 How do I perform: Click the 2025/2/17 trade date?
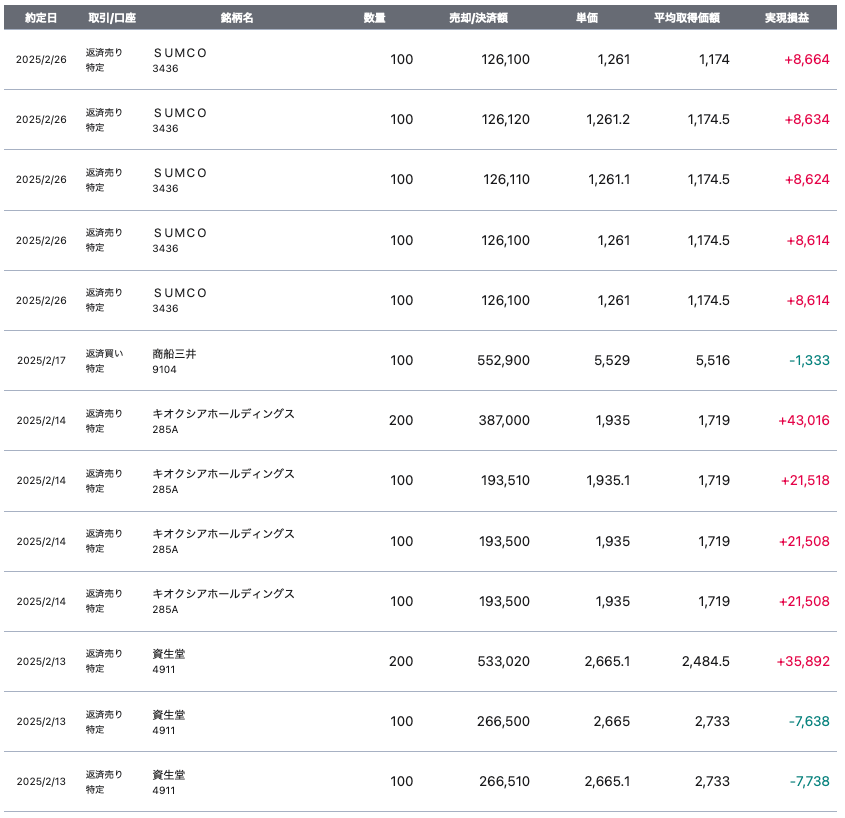point(41,361)
